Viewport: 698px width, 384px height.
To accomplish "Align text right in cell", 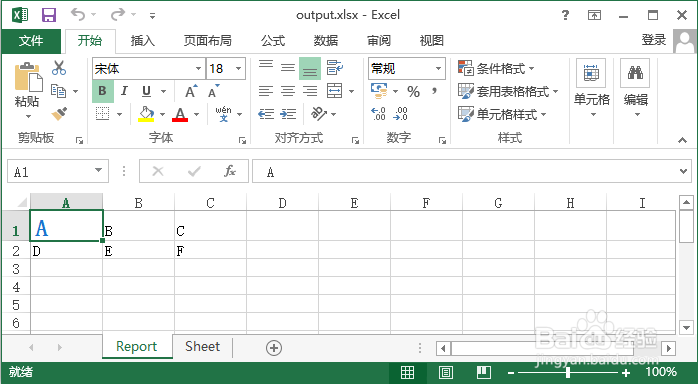I will point(310,91).
